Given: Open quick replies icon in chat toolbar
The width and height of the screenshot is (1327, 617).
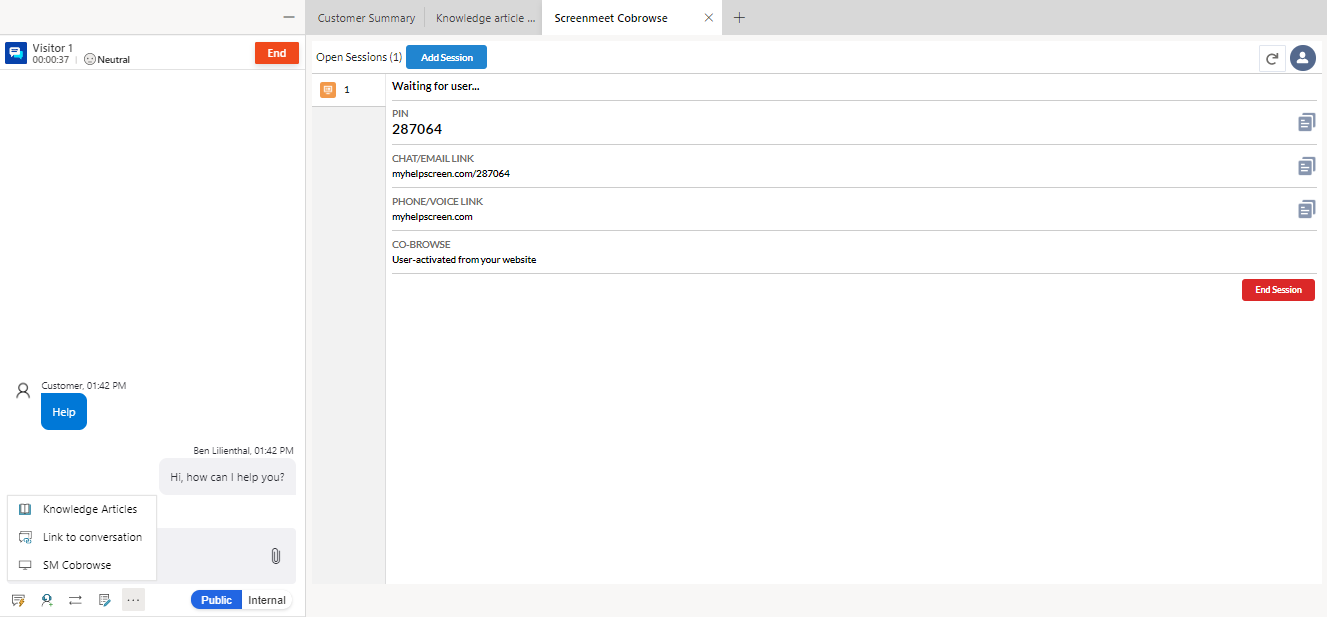Looking at the screenshot, I should coord(18,600).
